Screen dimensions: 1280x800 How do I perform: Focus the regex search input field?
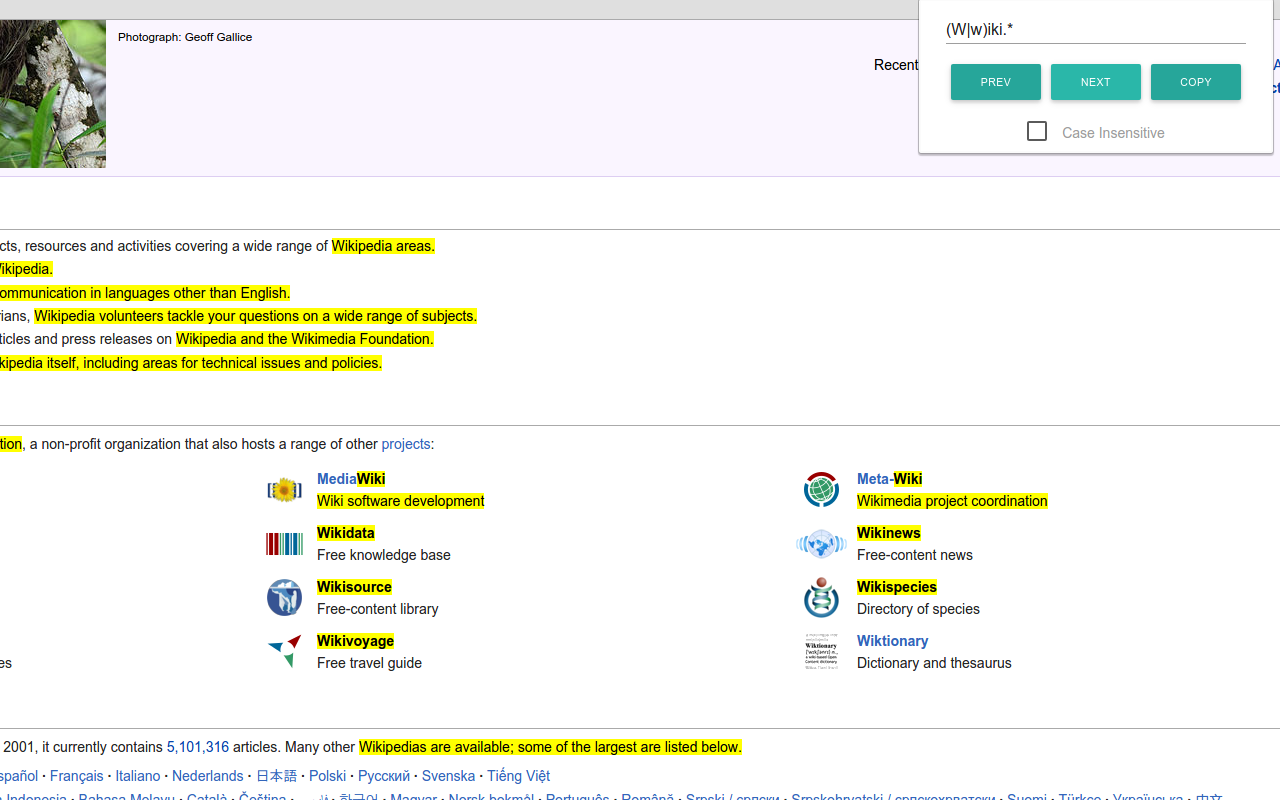(x=1096, y=30)
